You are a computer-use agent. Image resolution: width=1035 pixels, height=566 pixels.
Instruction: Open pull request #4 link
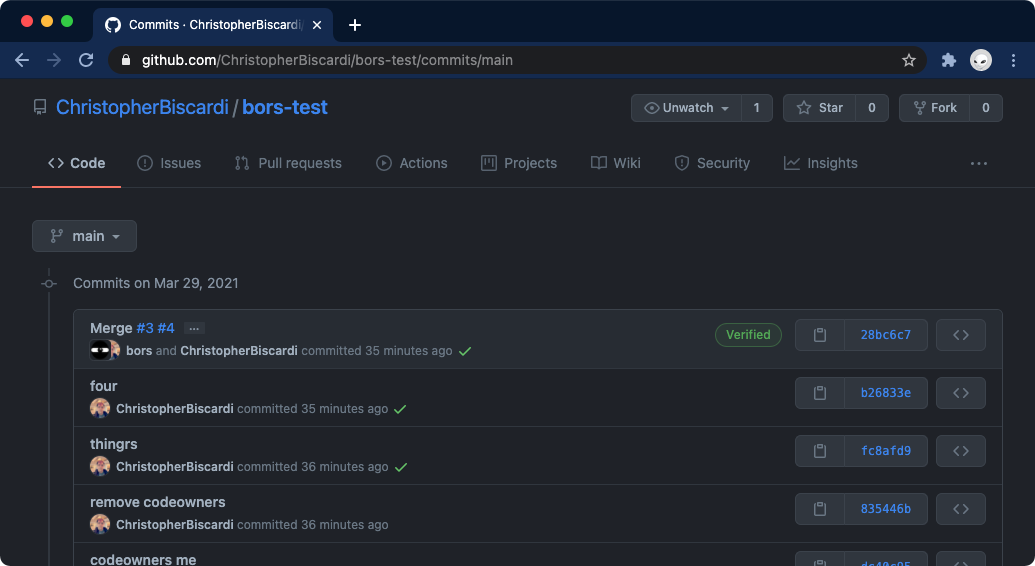pos(166,328)
